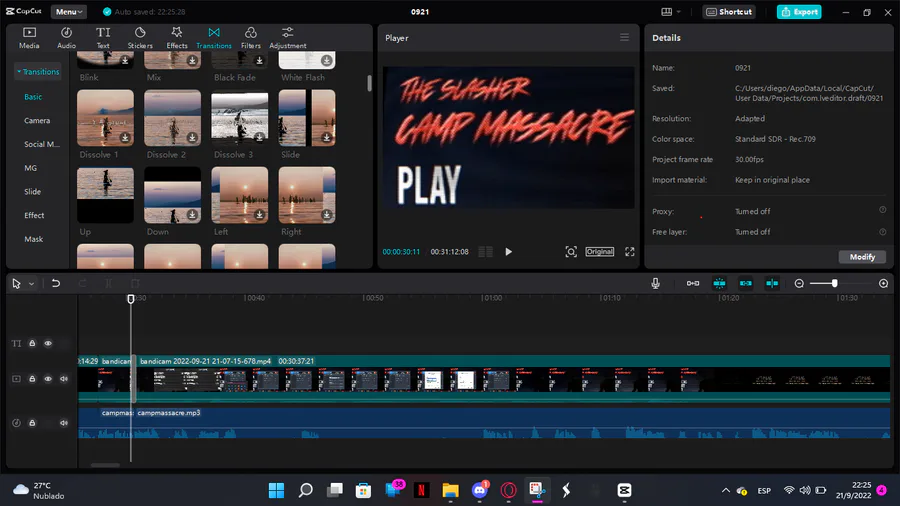Download the Right transition

(327, 215)
